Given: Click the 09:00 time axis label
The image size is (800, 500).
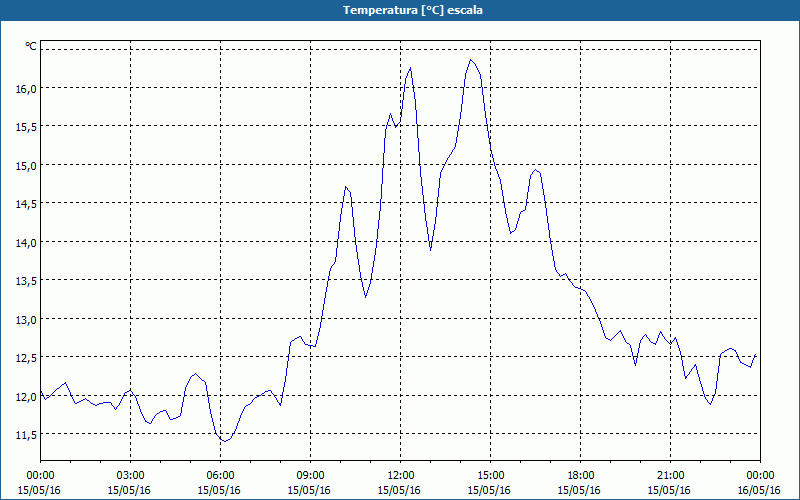Looking at the screenshot, I should (310, 476).
